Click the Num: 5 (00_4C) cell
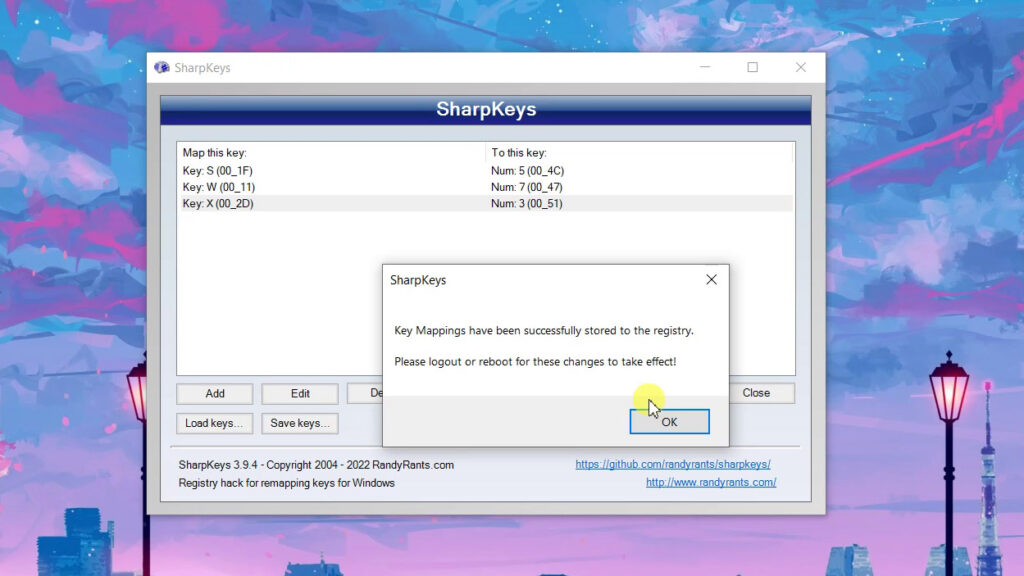This screenshot has height=576, width=1024. coord(528,170)
